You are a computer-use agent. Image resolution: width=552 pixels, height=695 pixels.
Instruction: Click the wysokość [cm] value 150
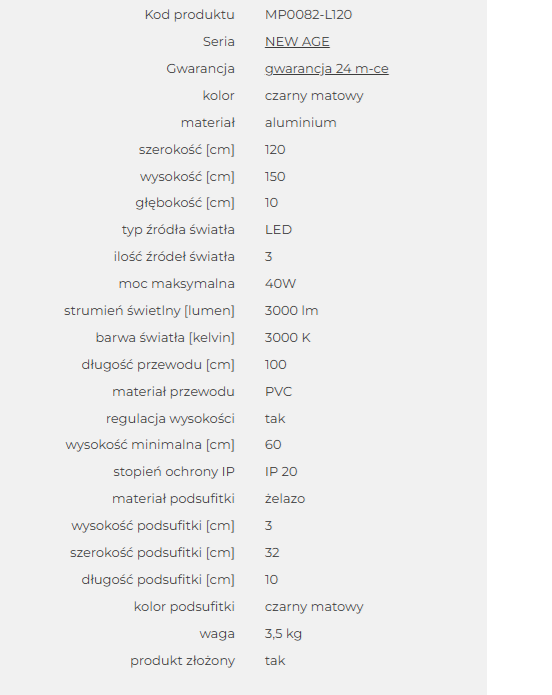coord(275,177)
